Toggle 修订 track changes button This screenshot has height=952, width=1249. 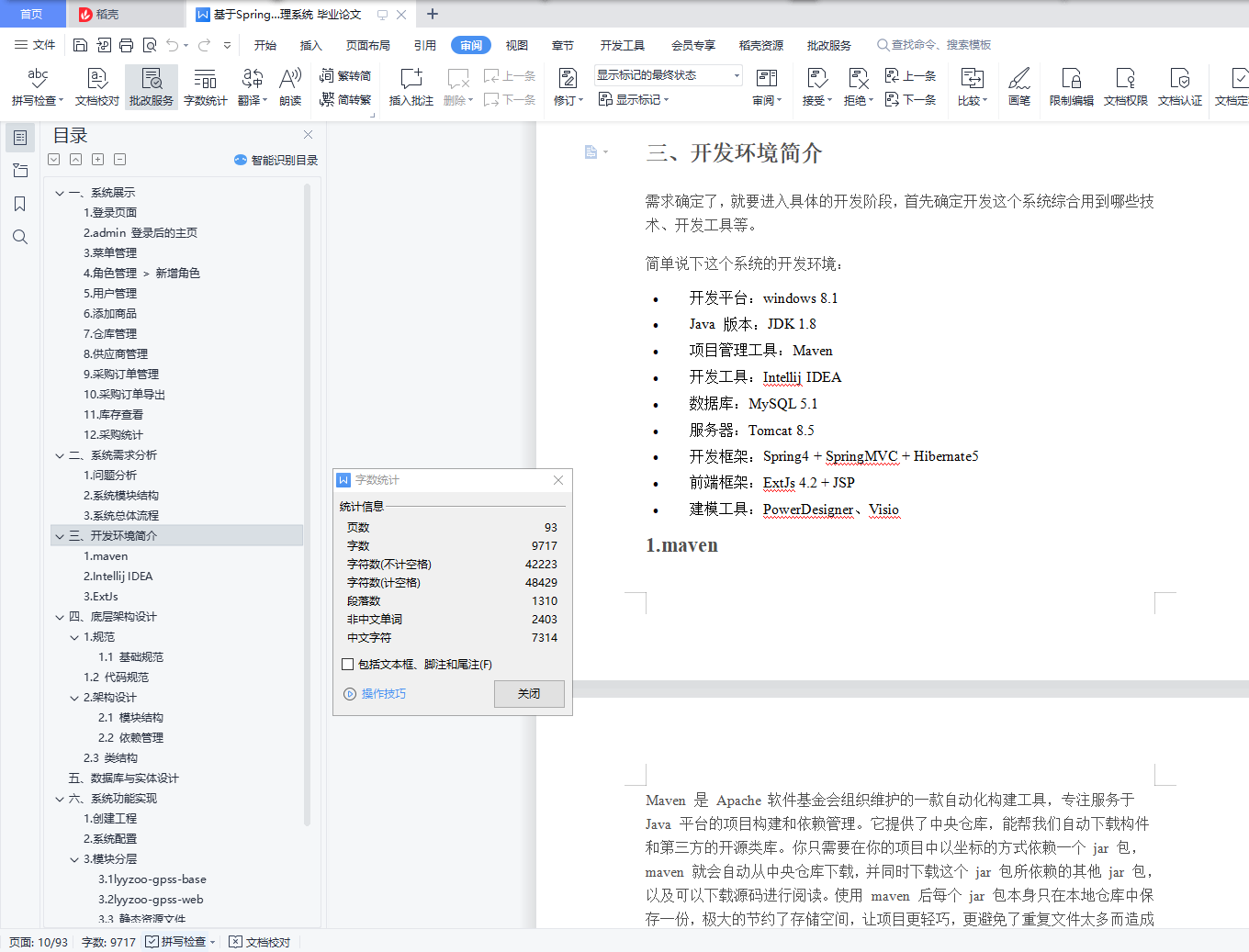click(x=568, y=87)
